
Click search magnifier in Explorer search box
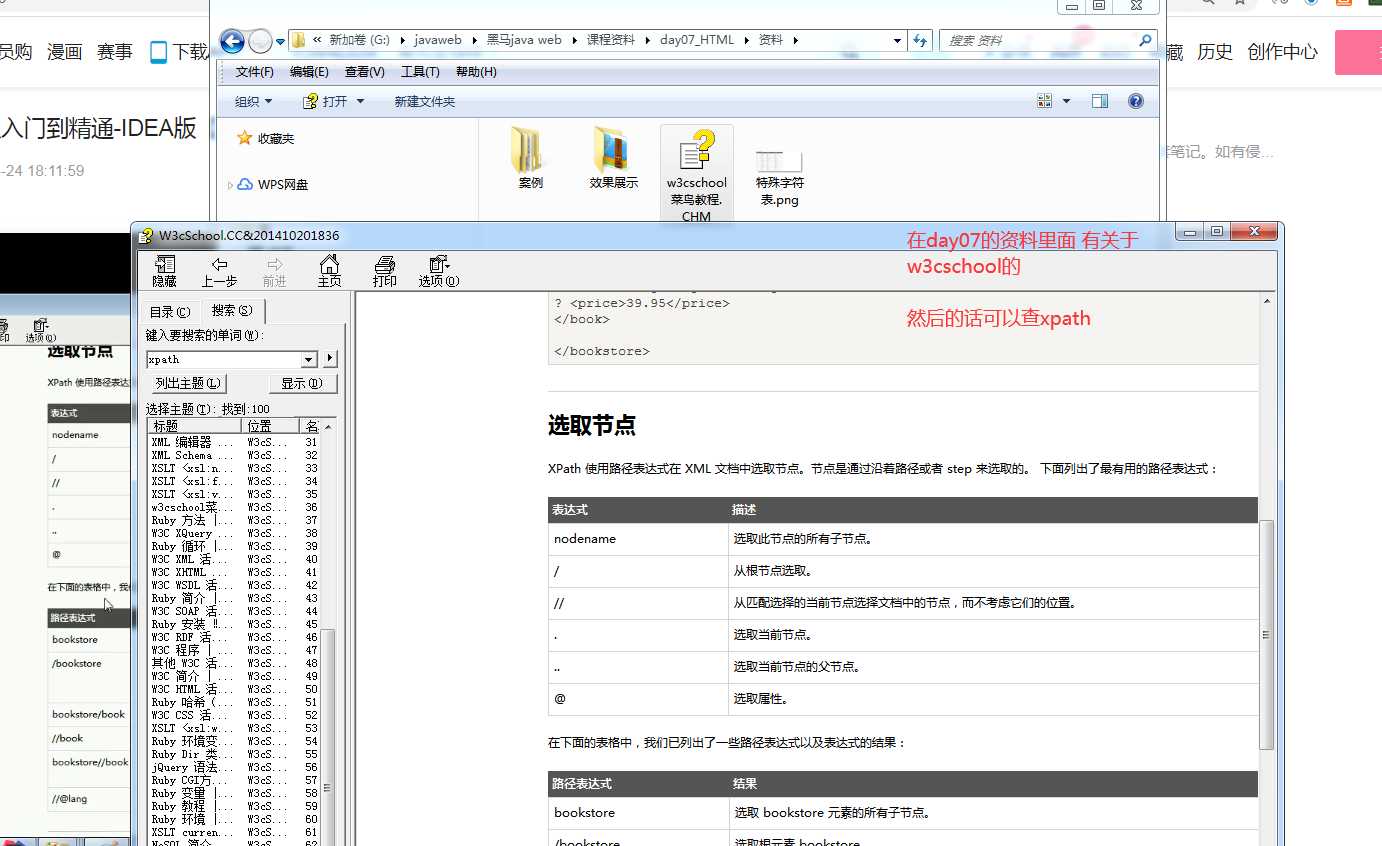[x=1145, y=40]
